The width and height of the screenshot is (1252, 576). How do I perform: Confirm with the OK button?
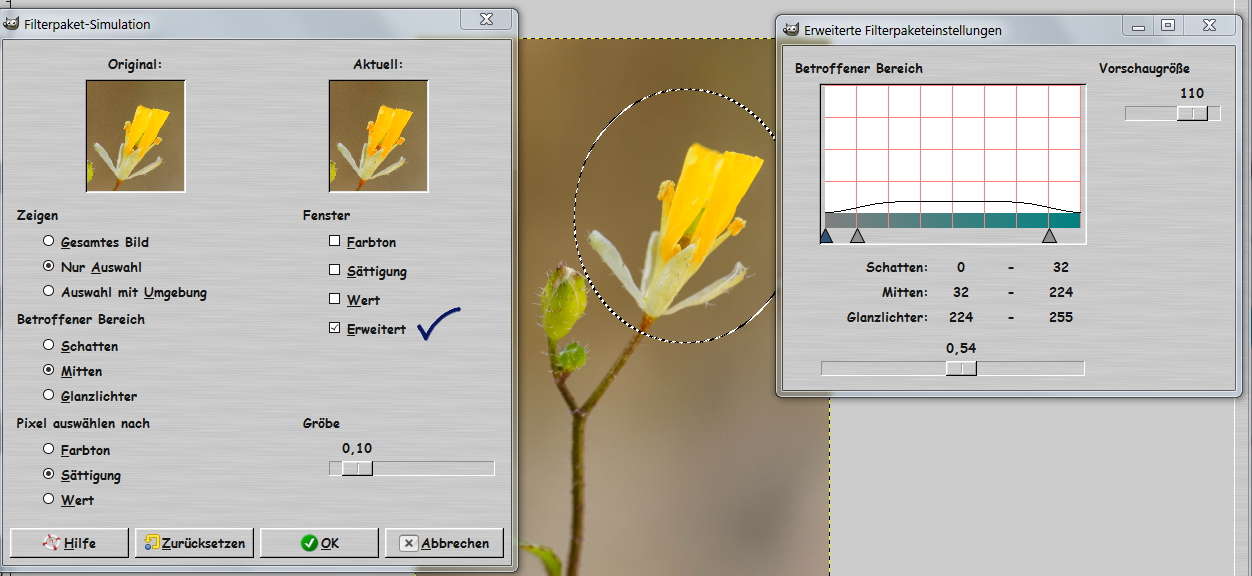click(319, 543)
